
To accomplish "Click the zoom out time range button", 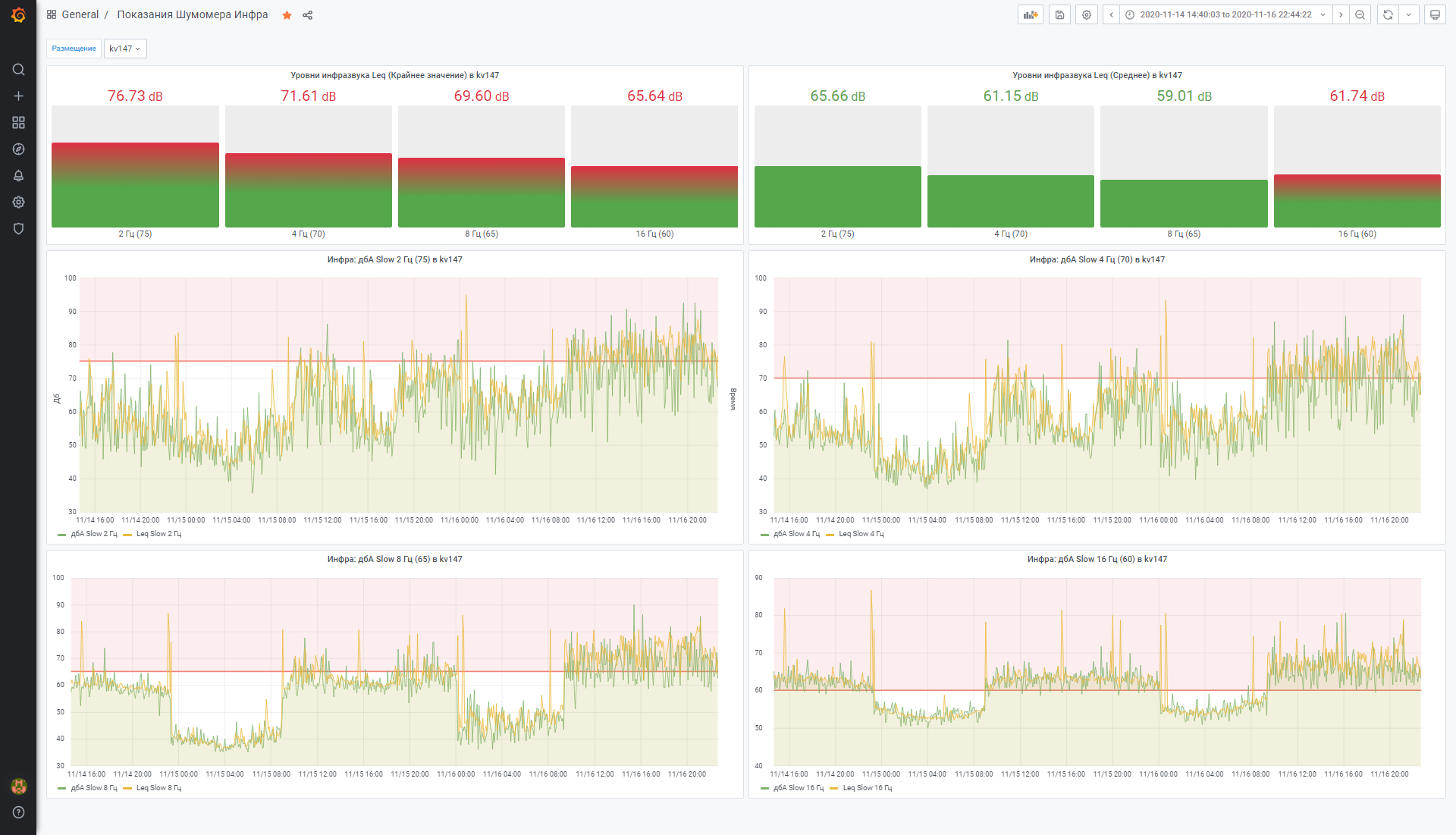I will pos(1360,14).
